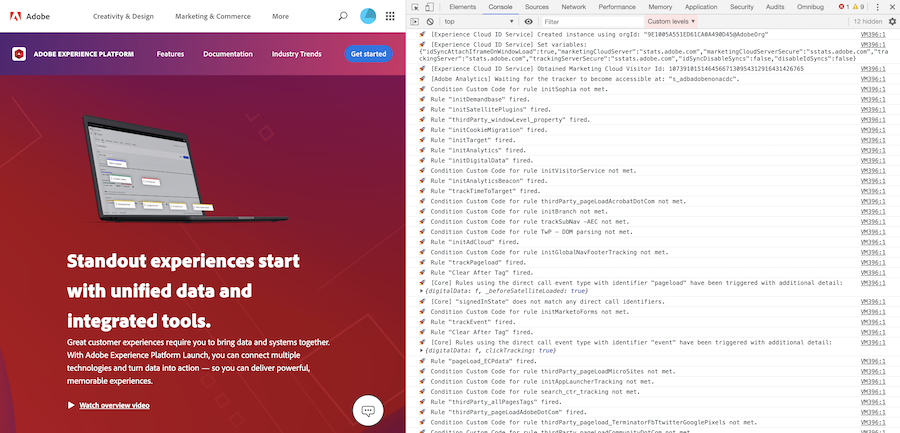Click the 12 hidden messages indicator
Viewport: 900px width, 433px height.
[x=867, y=21]
